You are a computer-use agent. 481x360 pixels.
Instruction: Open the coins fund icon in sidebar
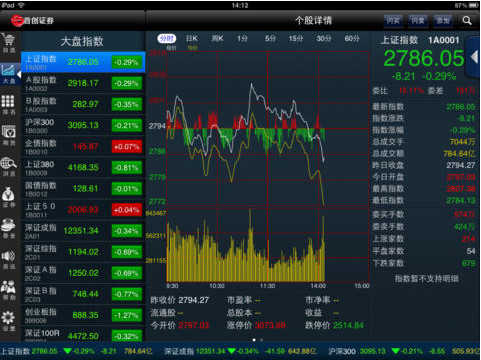[x=9, y=228]
